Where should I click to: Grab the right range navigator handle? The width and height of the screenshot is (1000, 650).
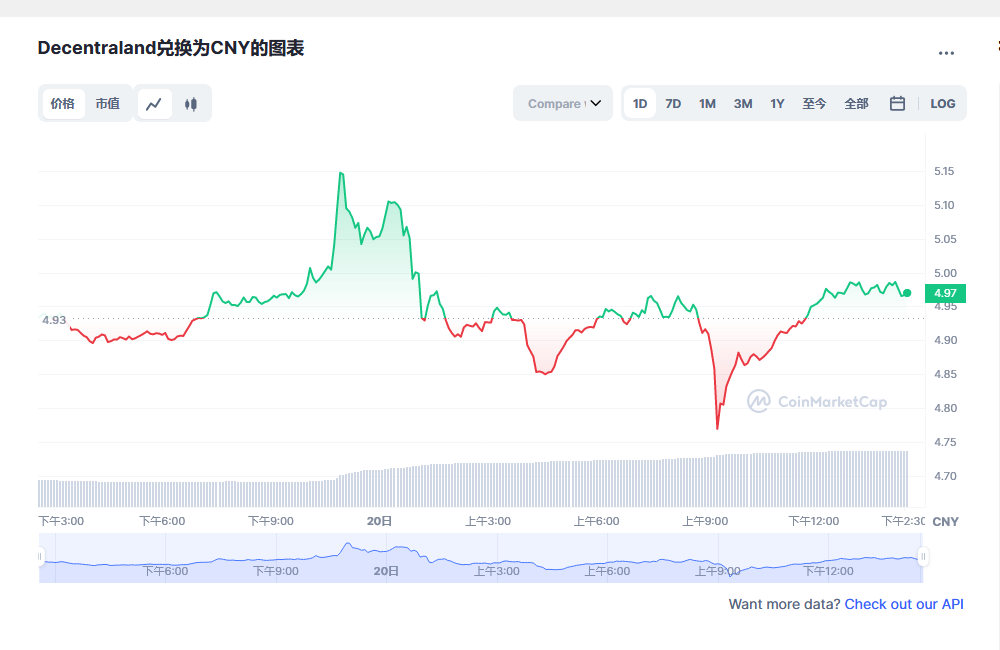pyautogui.click(x=923, y=557)
